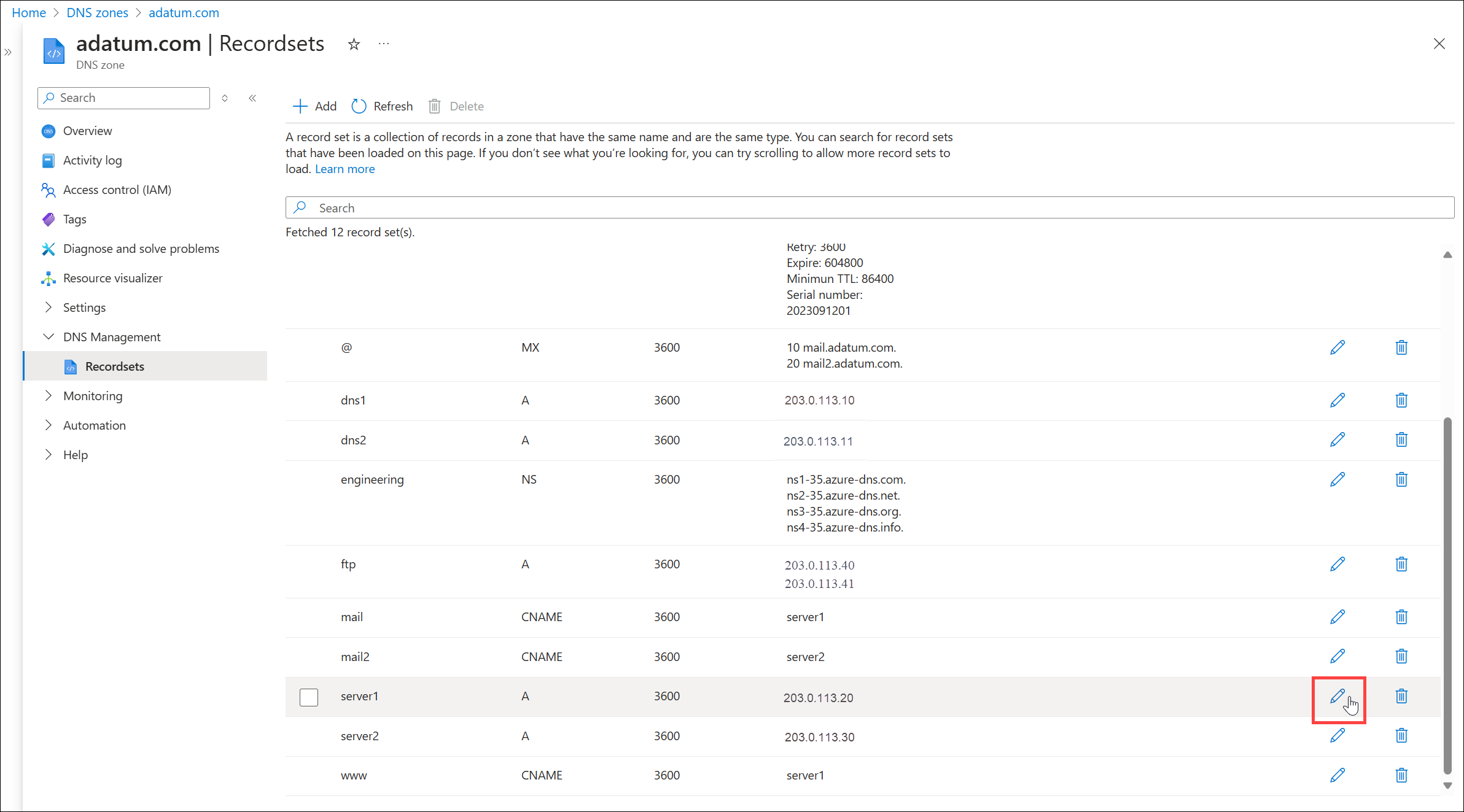Viewport: 1464px width, 812px height.
Task: Click the recordset Search field
Action: 869,207
